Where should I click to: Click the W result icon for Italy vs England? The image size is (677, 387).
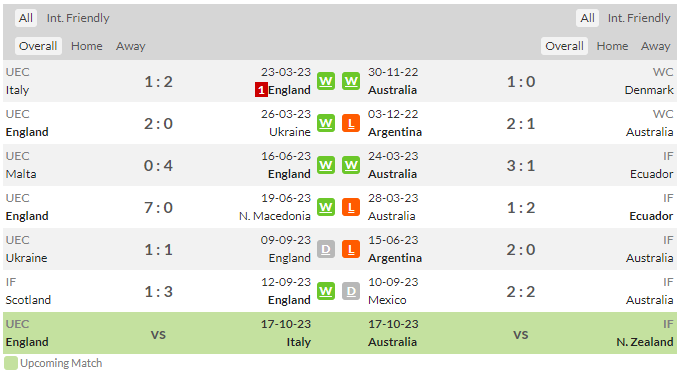[326, 81]
